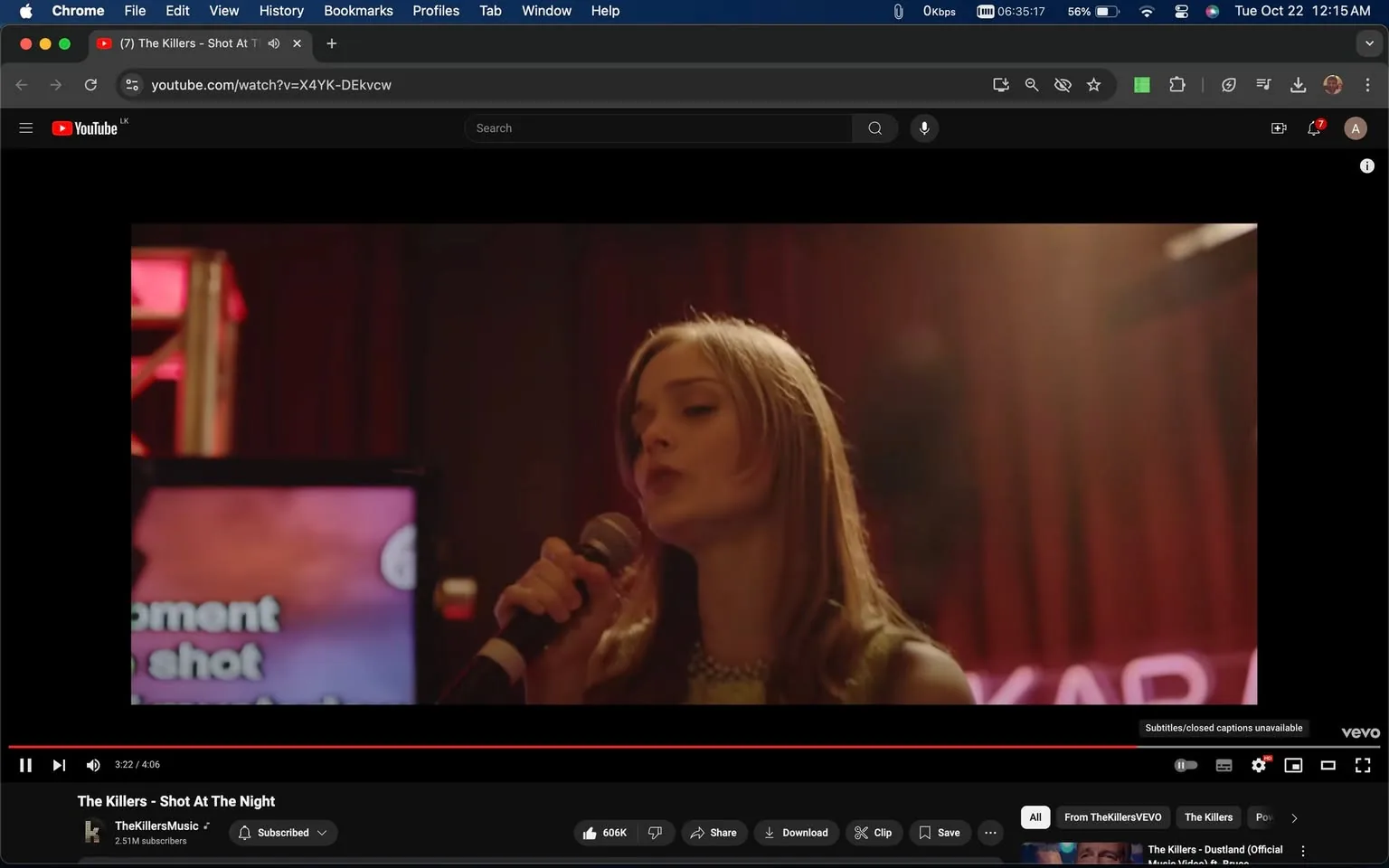
Task: Open subtitles/closed captions
Action: (1223, 765)
